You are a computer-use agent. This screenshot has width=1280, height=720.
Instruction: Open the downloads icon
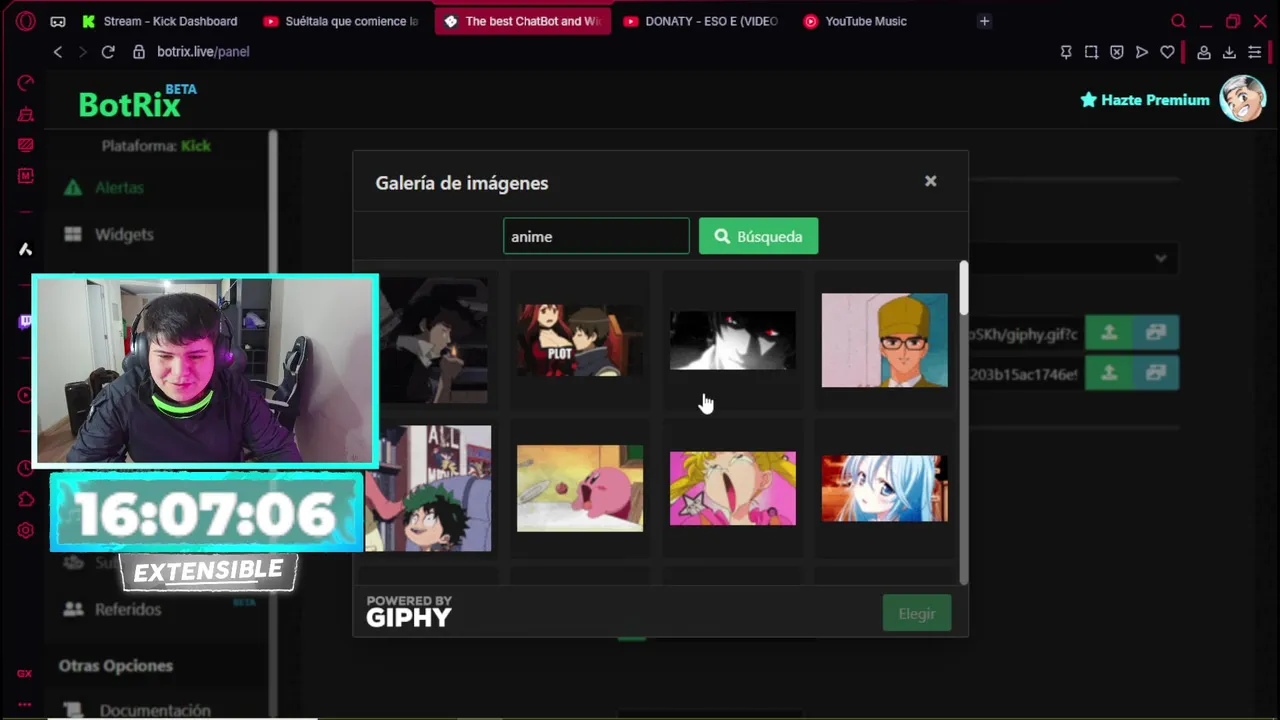1229,52
